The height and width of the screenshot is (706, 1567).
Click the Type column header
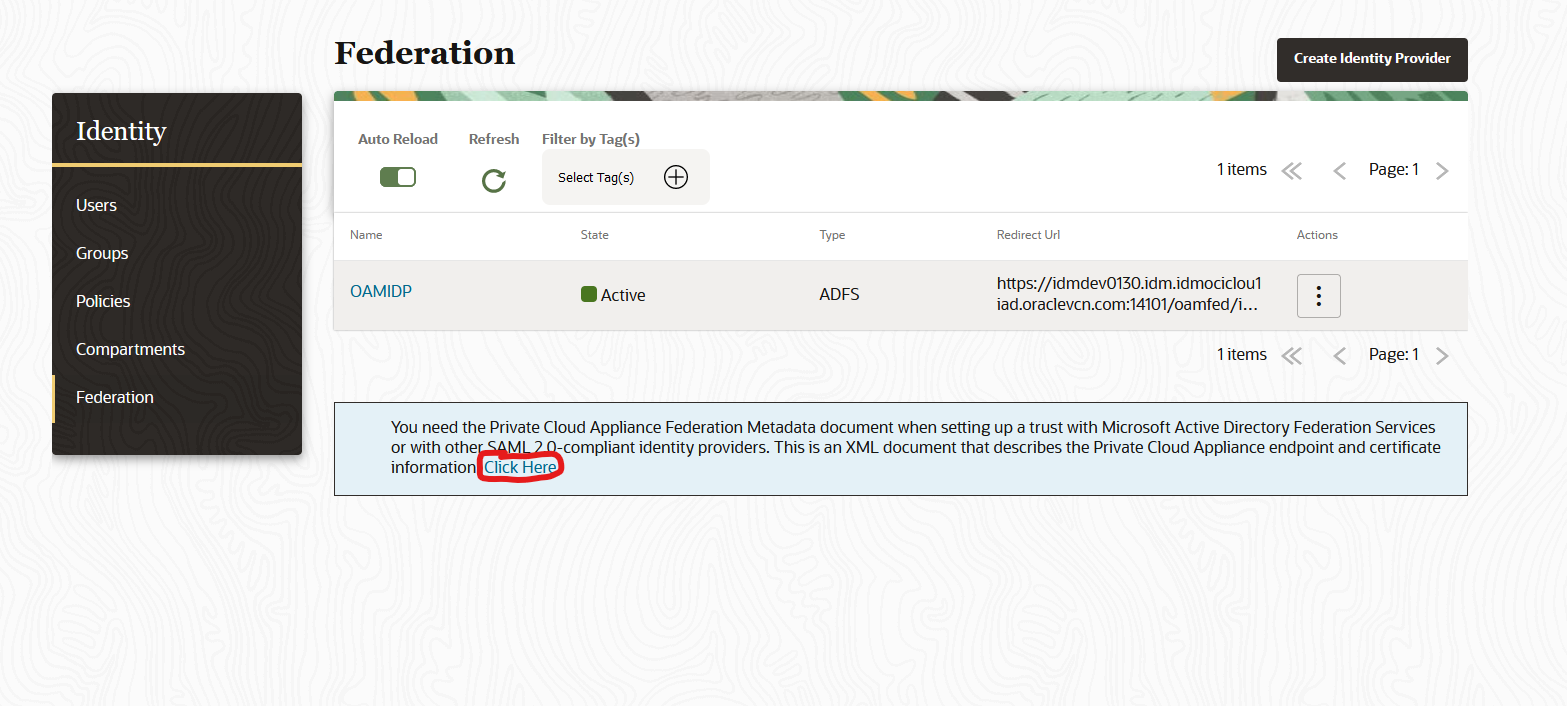pyautogui.click(x=832, y=235)
